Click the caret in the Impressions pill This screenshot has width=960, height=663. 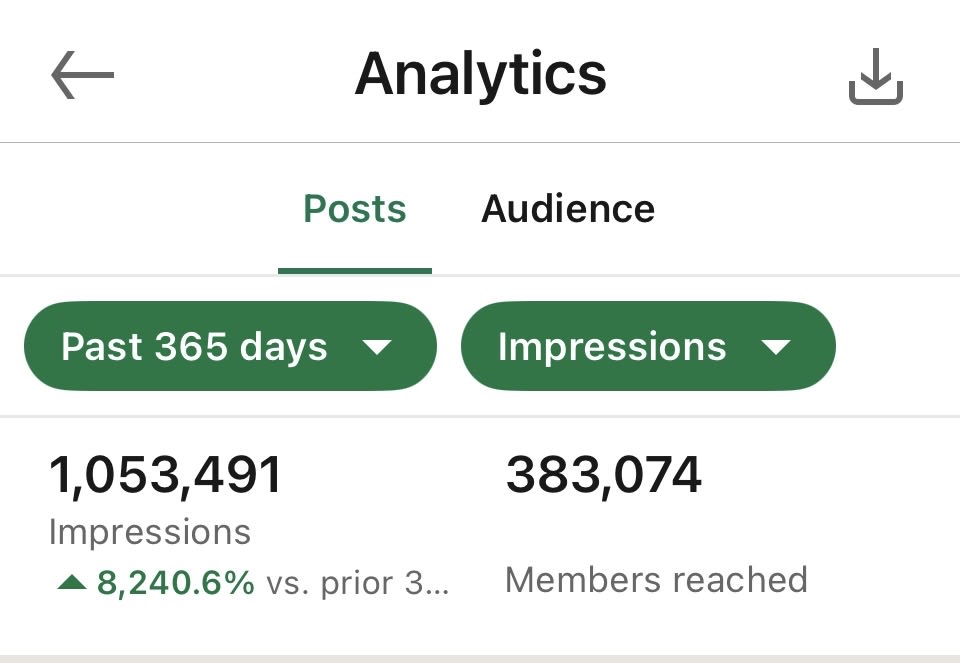[776, 348]
